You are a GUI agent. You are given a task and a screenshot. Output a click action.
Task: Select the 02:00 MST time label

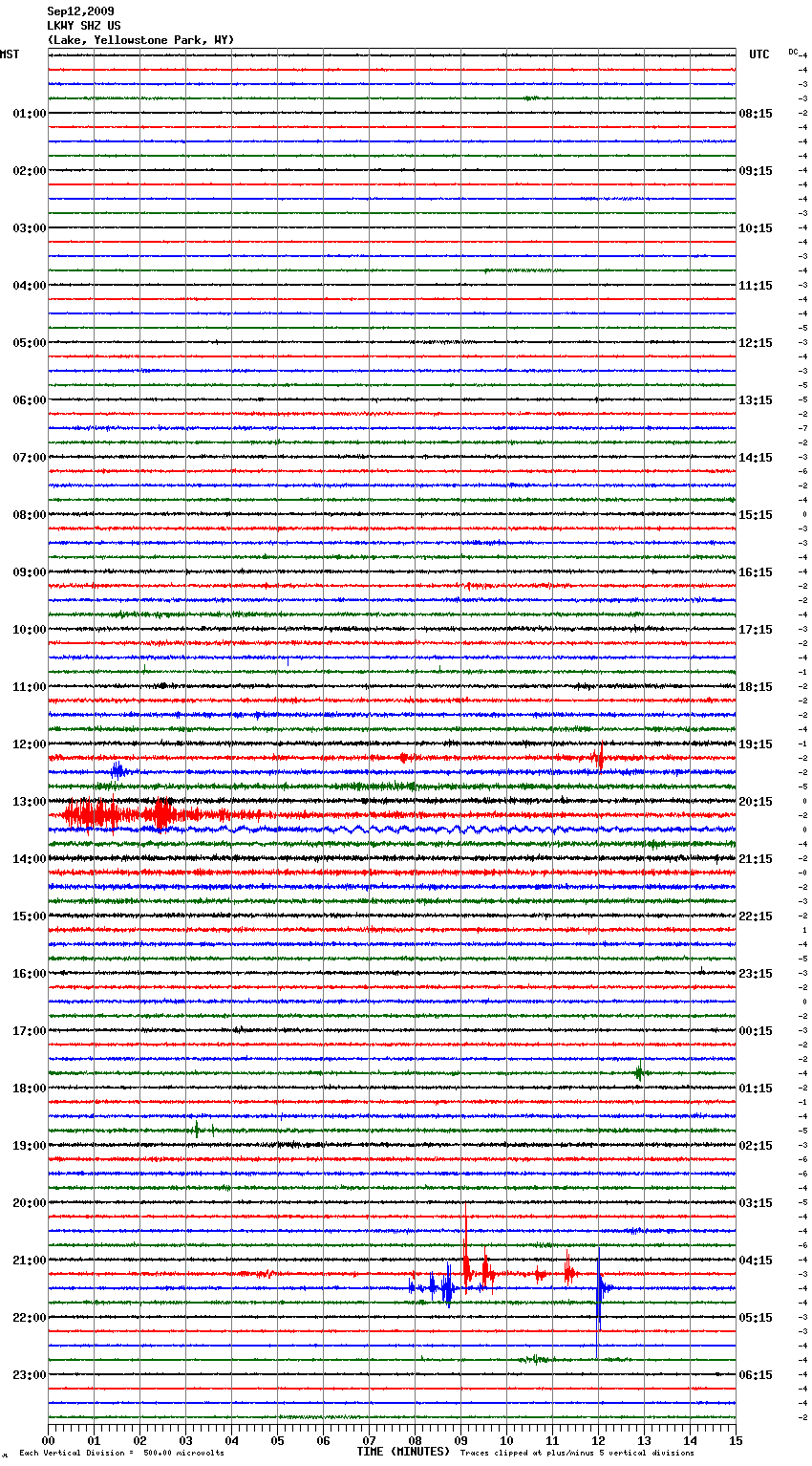[x=29, y=171]
